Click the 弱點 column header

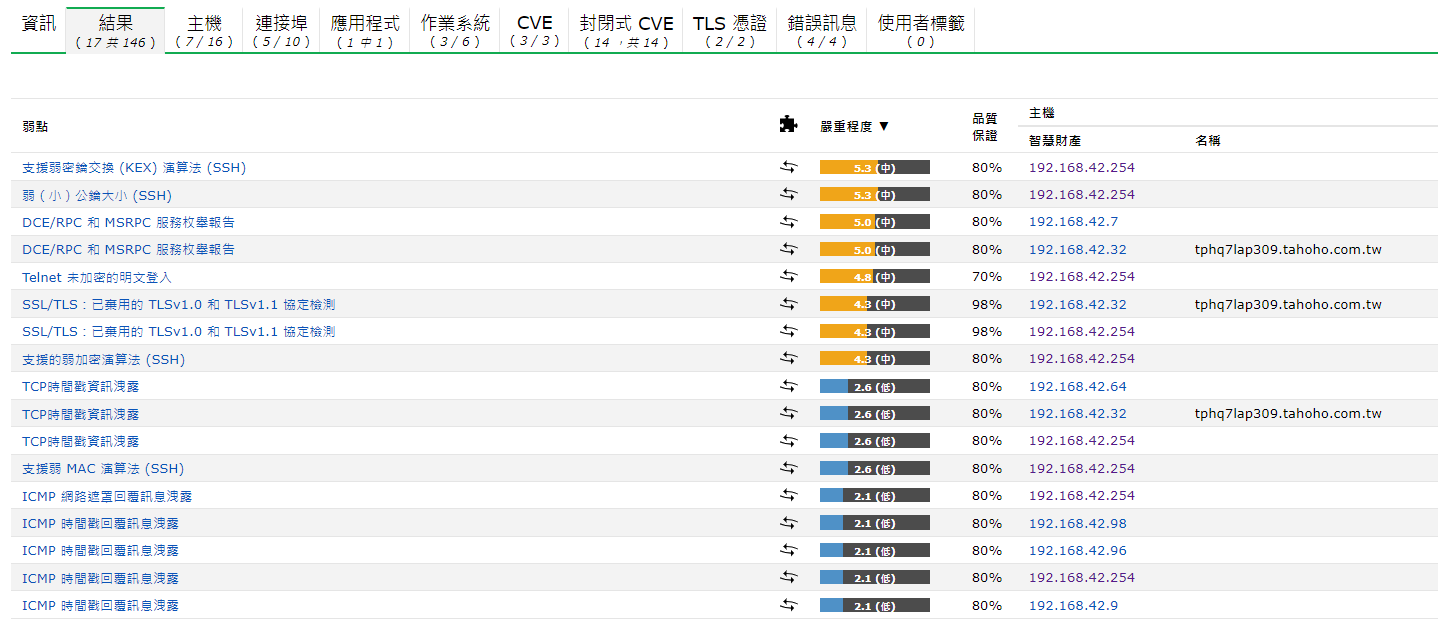[x=35, y=126]
